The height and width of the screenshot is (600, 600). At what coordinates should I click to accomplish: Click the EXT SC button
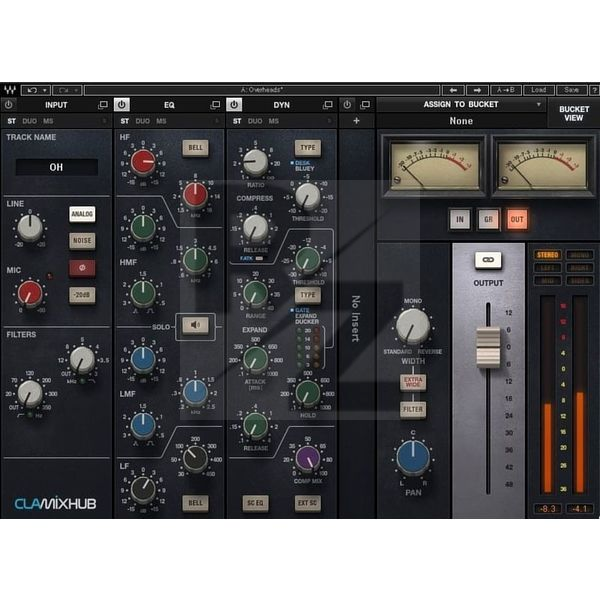308,503
